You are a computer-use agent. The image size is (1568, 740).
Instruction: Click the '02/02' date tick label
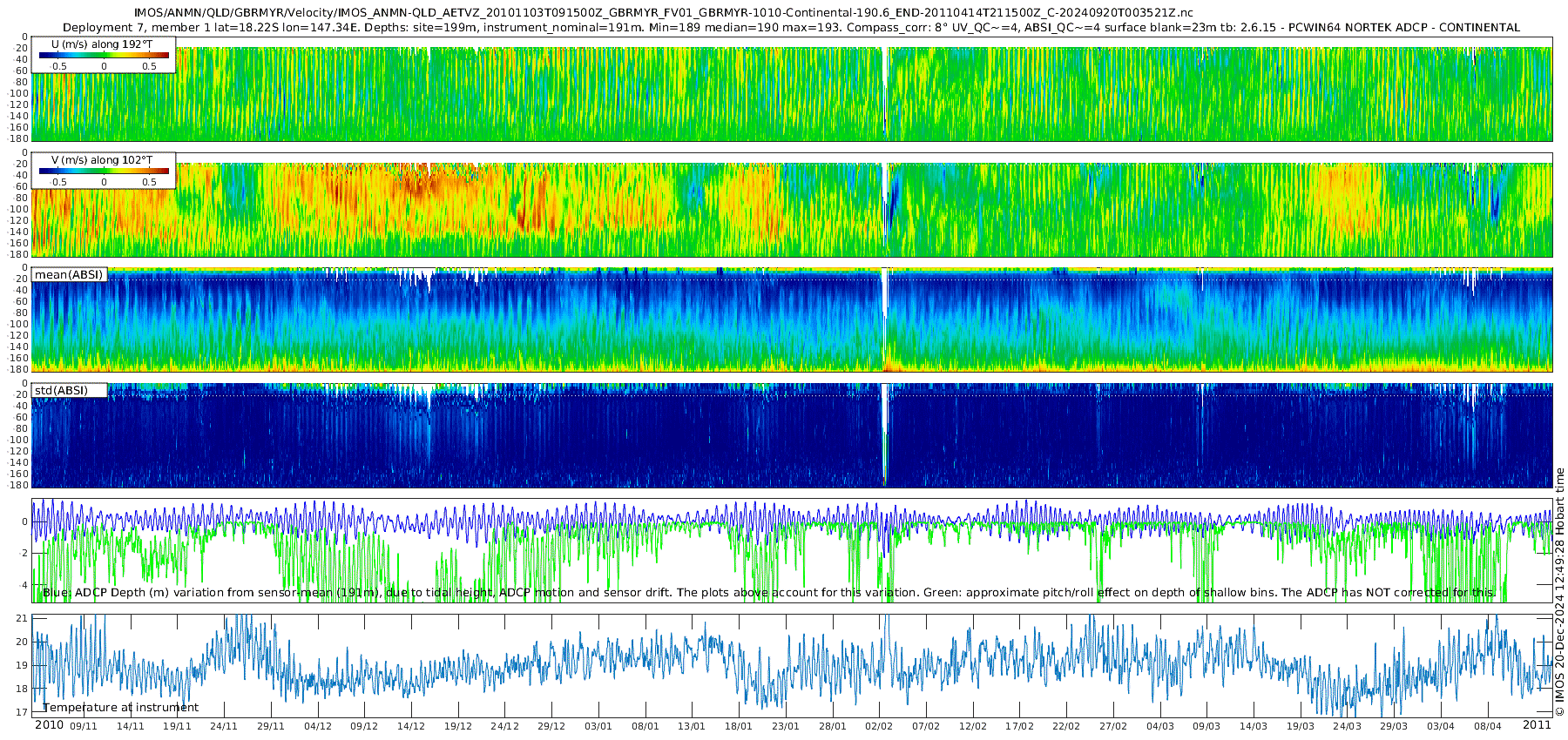879,726
